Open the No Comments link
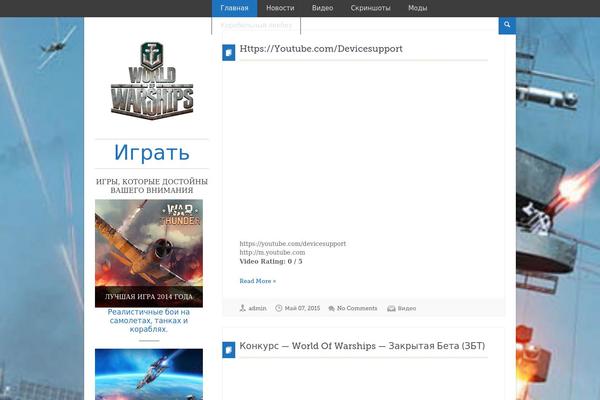 click(357, 308)
